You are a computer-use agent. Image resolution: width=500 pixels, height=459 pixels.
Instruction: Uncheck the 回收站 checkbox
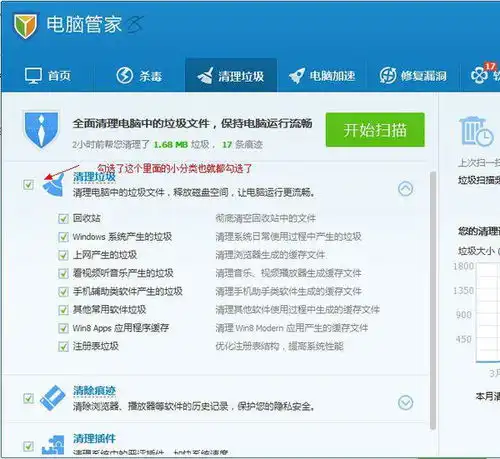pyautogui.click(x=63, y=219)
